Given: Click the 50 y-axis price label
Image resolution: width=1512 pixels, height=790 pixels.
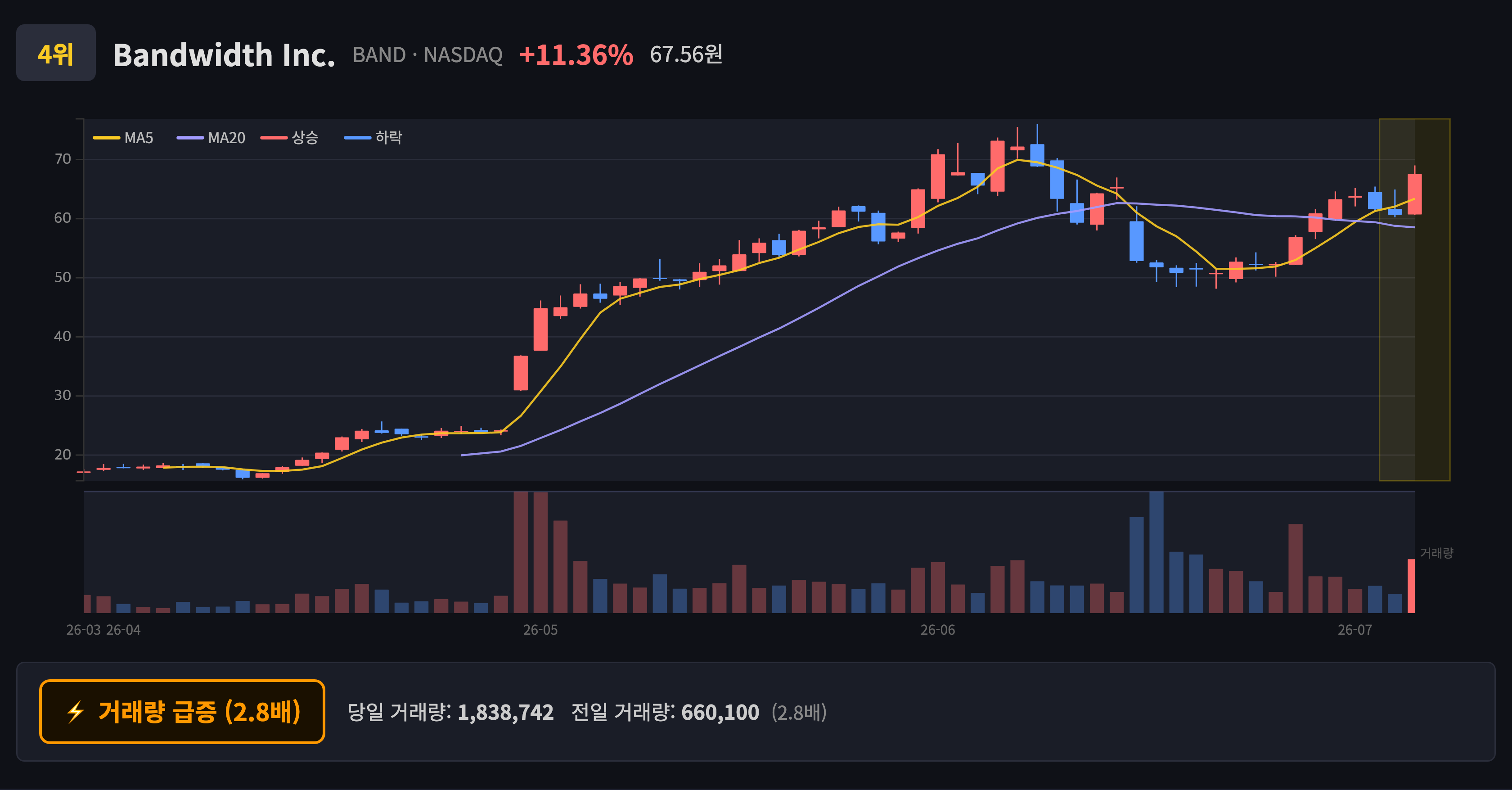Looking at the screenshot, I should [63, 277].
